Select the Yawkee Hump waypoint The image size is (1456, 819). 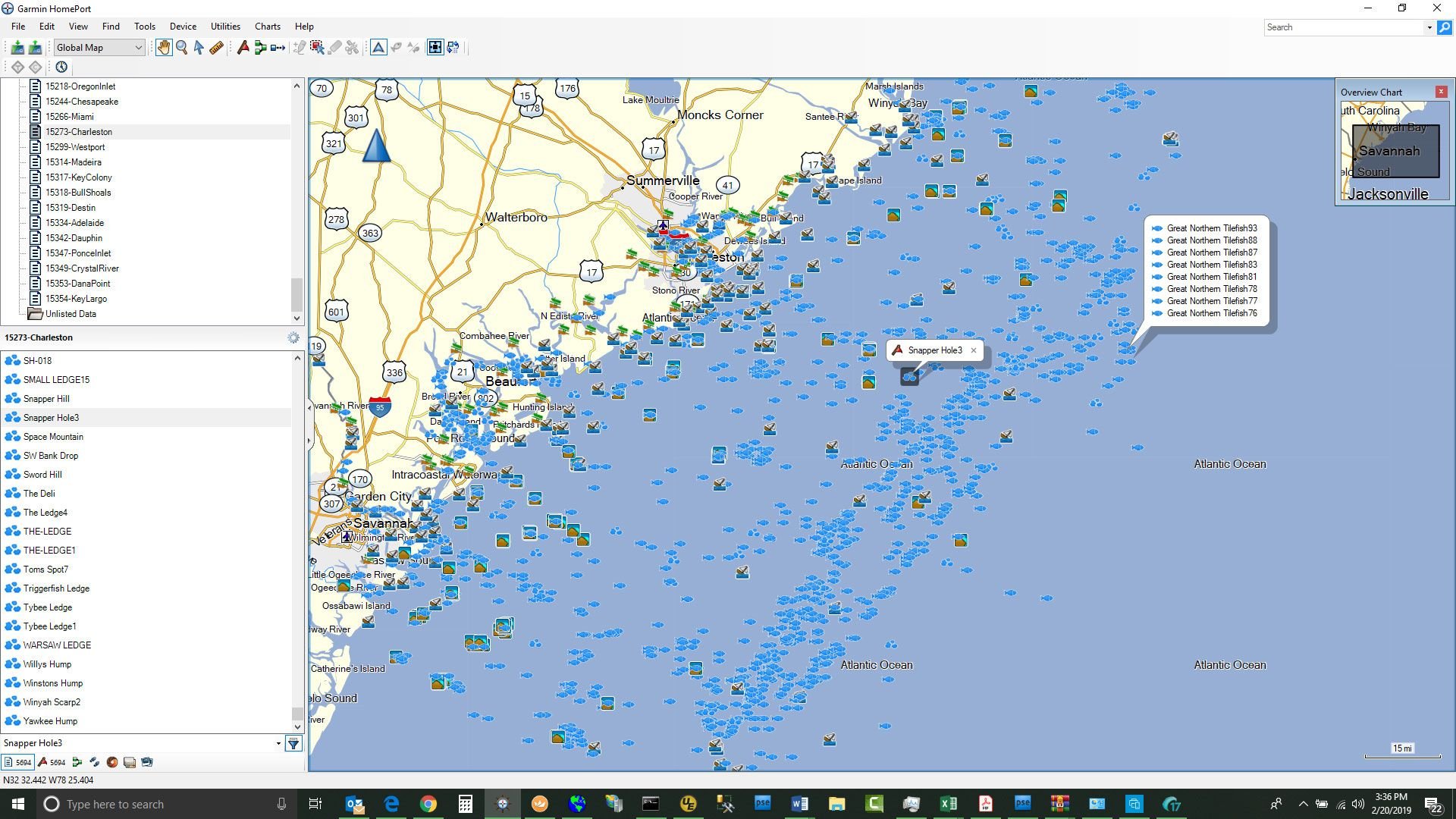(50, 721)
